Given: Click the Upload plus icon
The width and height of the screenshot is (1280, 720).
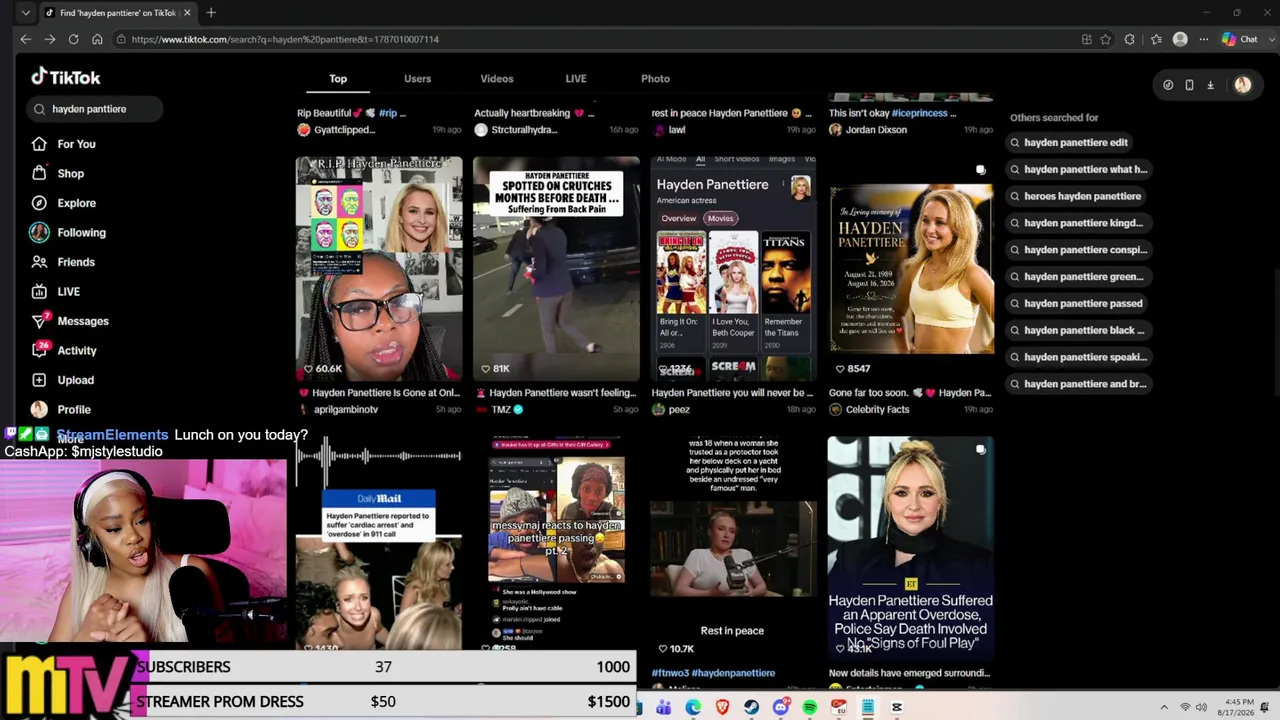Looking at the screenshot, I should [39, 380].
